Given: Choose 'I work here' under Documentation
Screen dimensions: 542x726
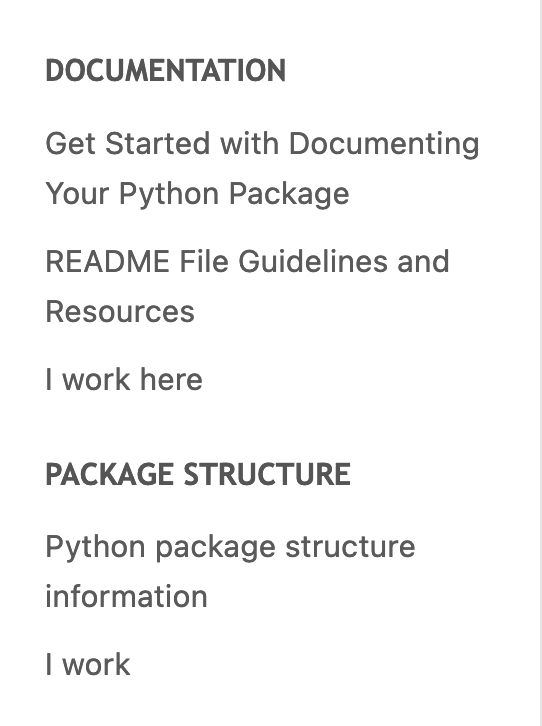Looking at the screenshot, I should tap(124, 380).
